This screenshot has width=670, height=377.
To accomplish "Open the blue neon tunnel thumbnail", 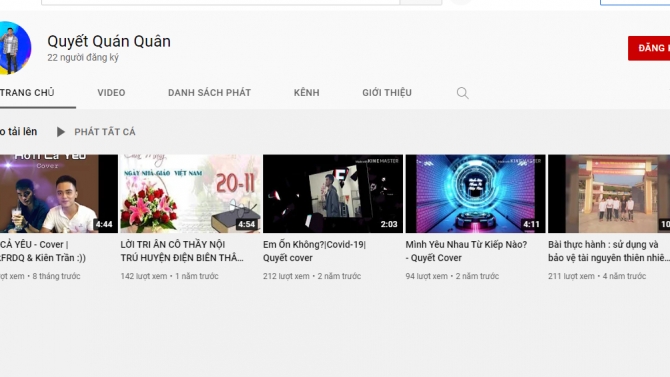I will click(475, 194).
